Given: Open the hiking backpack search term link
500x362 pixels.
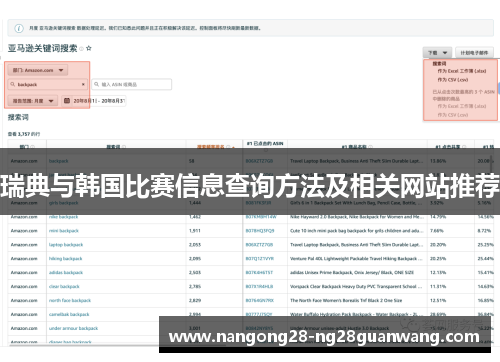Looking at the screenshot, I should coord(65,259).
